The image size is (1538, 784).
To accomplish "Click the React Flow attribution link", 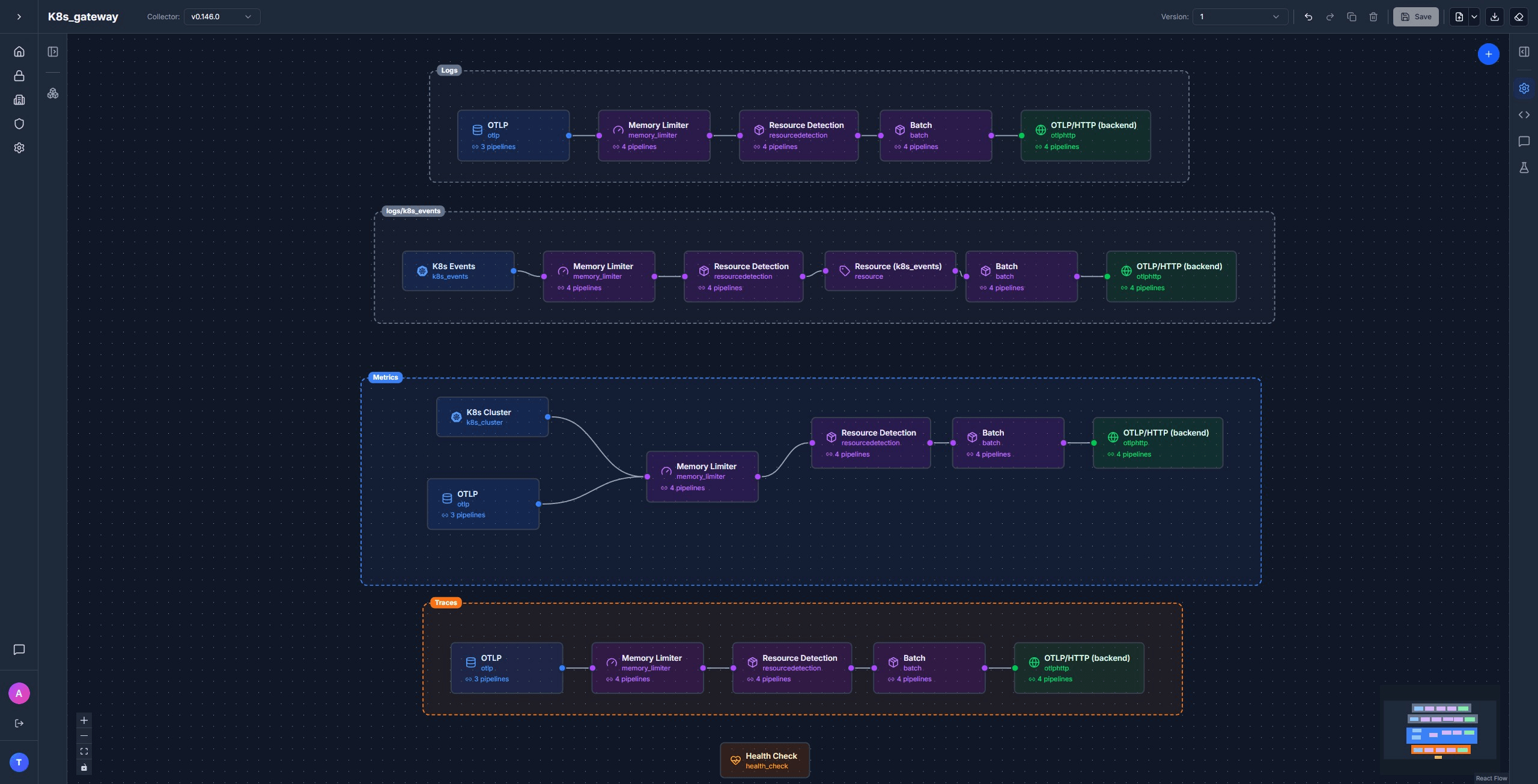I will click(x=1491, y=779).
